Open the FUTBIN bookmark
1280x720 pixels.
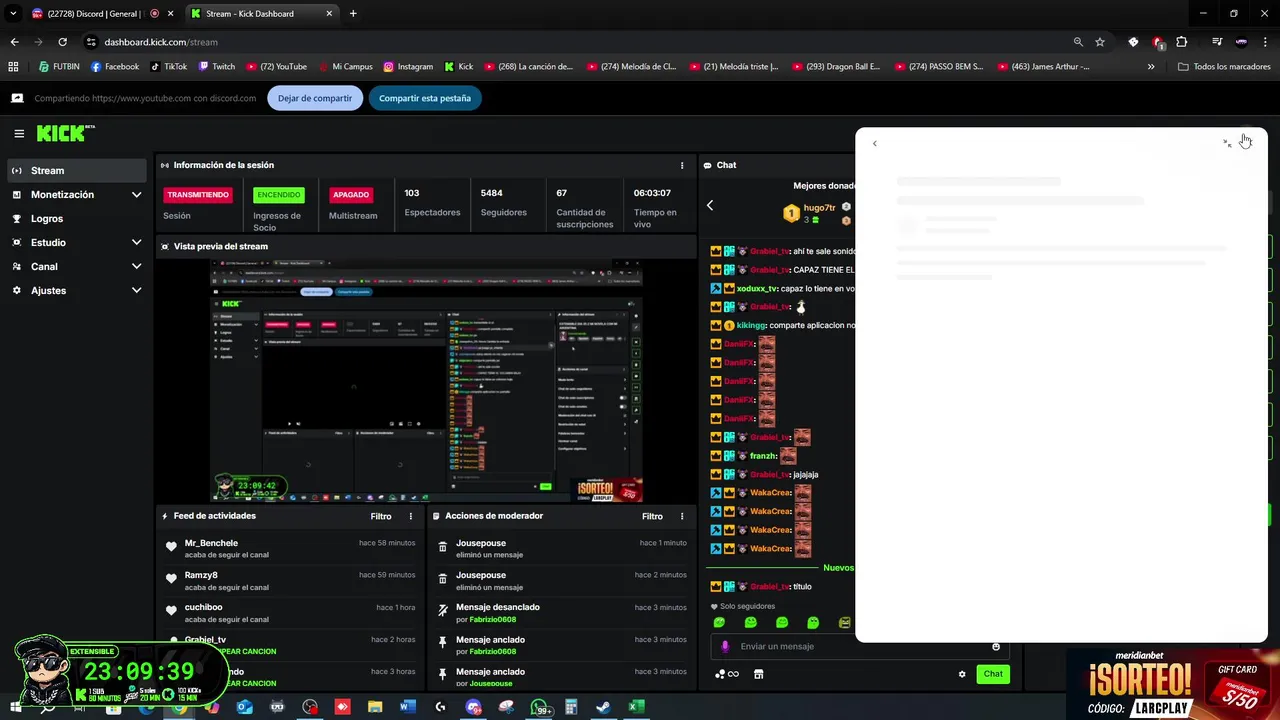pos(59,67)
